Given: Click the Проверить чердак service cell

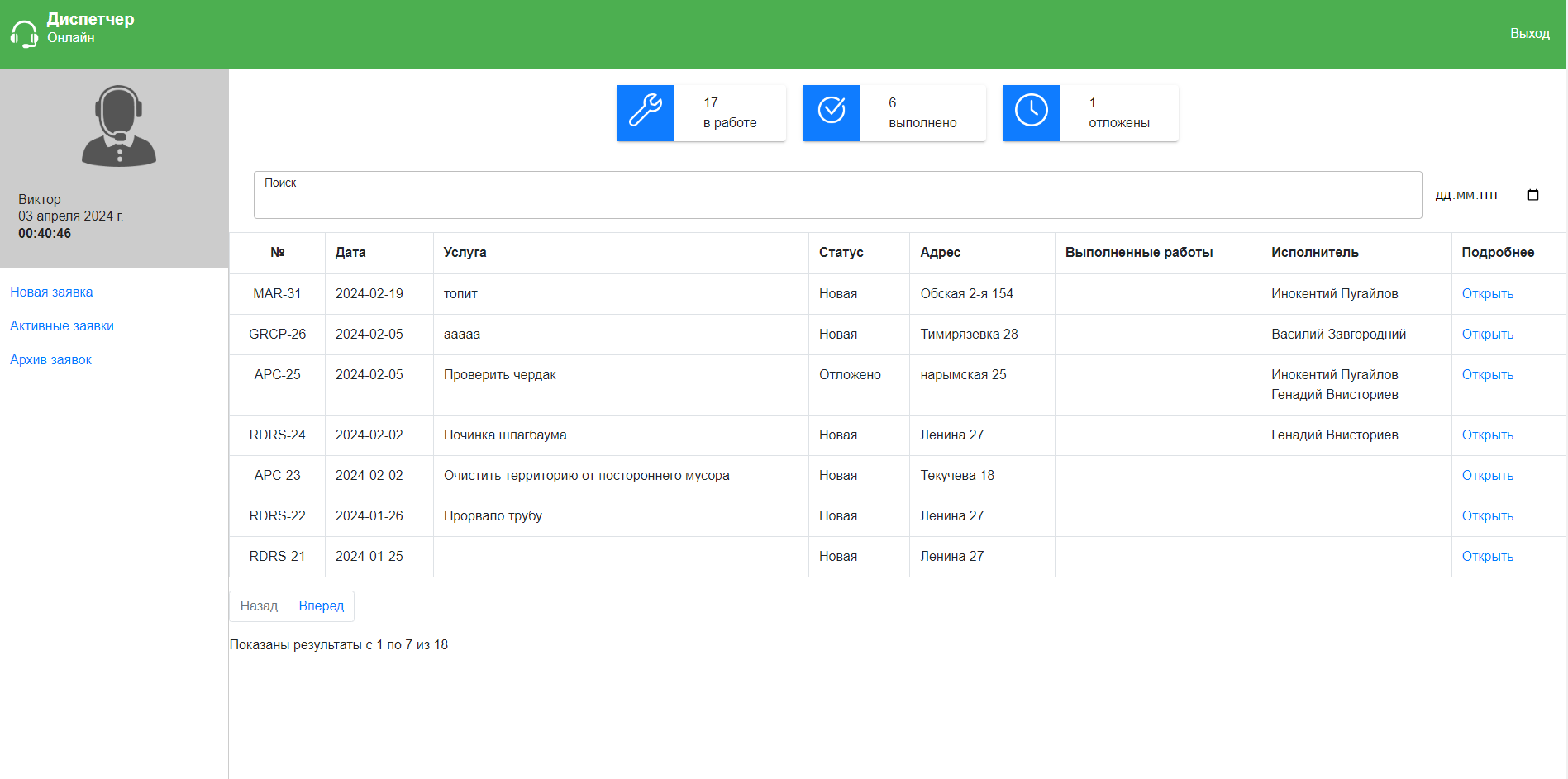Looking at the screenshot, I should [621, 385].
